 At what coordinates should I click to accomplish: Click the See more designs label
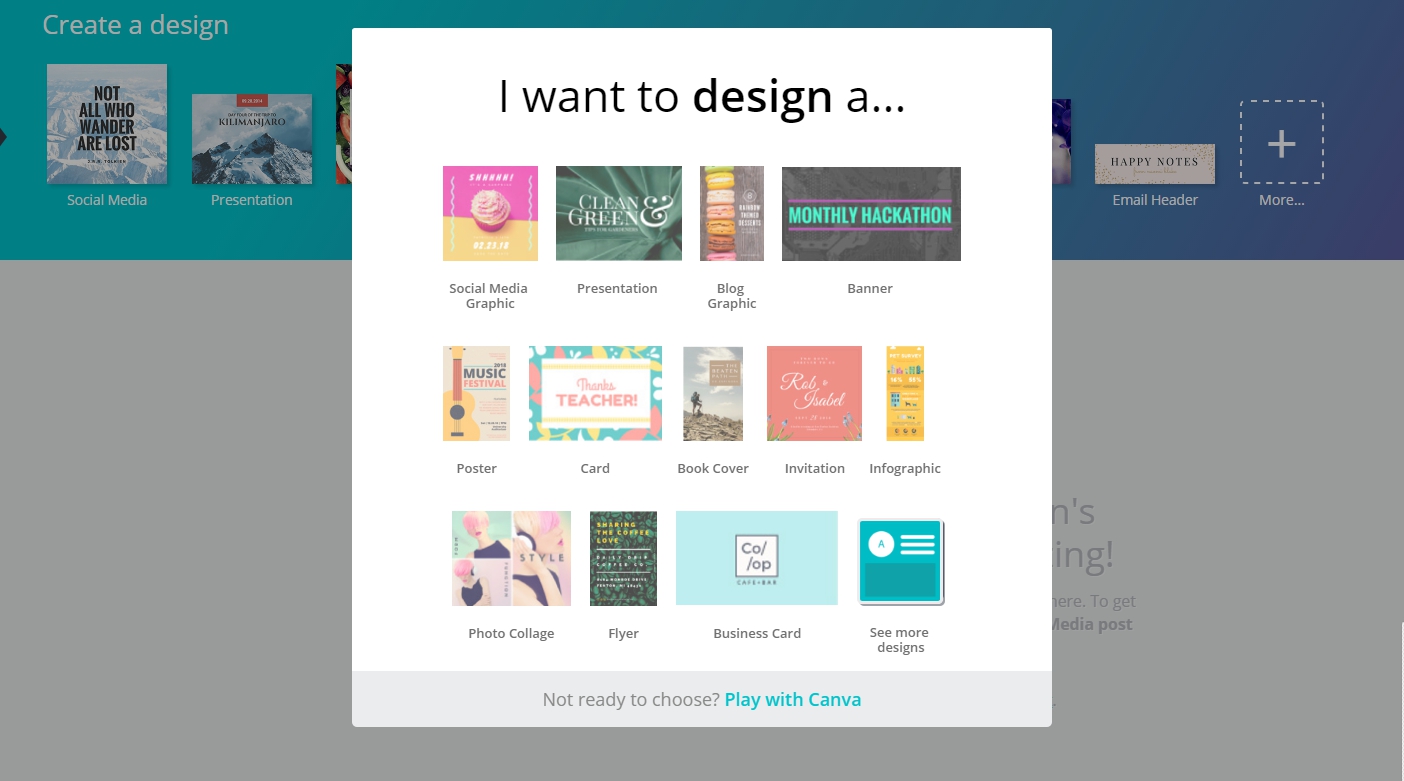tap(900, 640)
